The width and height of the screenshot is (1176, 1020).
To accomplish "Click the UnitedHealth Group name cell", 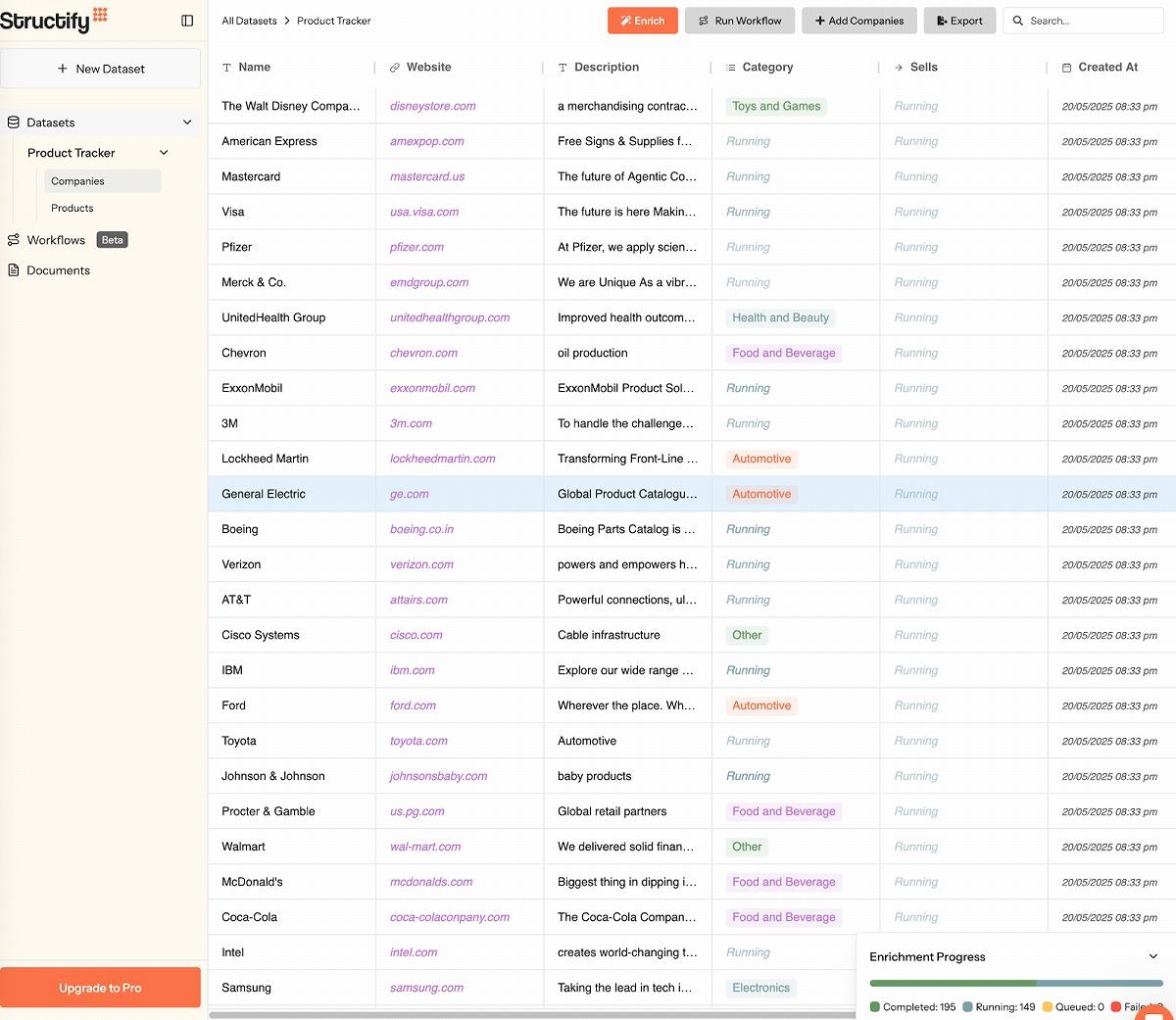I will (x=273, y=317).
